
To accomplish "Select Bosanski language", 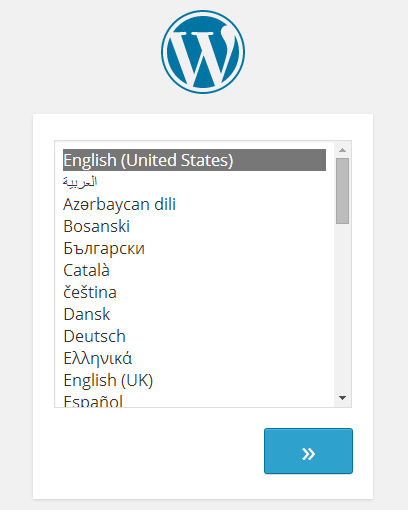I will pos(194,226).
